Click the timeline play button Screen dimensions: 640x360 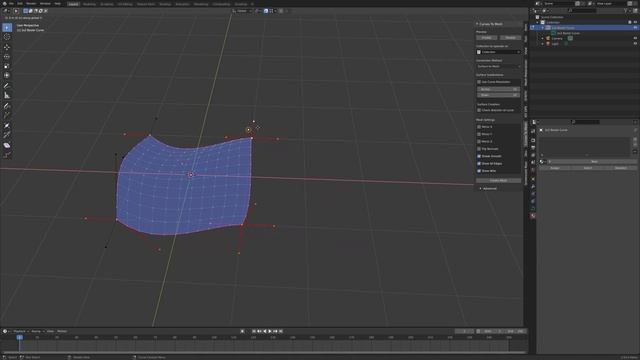tap(270, 331)
